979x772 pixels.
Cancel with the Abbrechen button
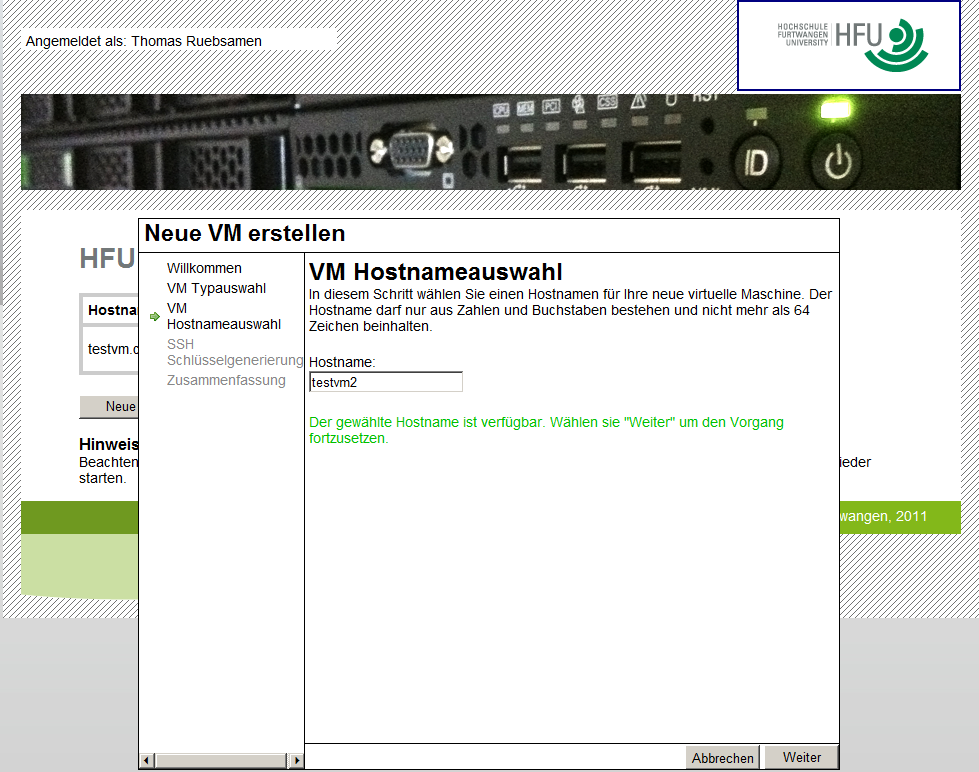(x=722, y=757)
